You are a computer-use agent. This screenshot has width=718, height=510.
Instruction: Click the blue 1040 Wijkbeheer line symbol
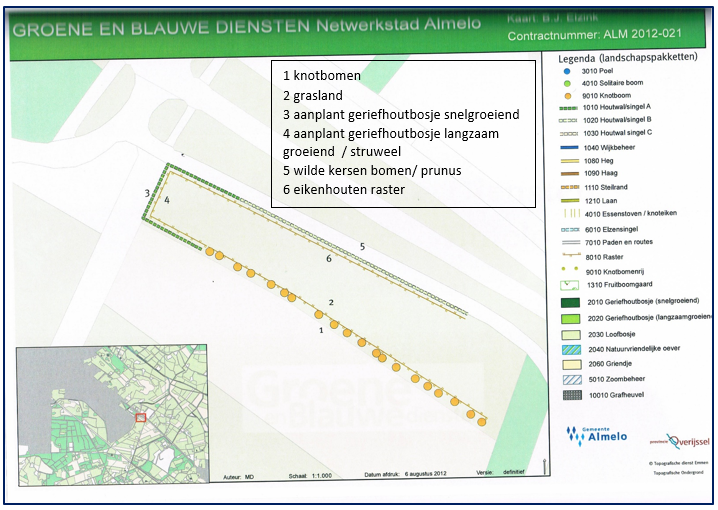(x=570, y=147)
